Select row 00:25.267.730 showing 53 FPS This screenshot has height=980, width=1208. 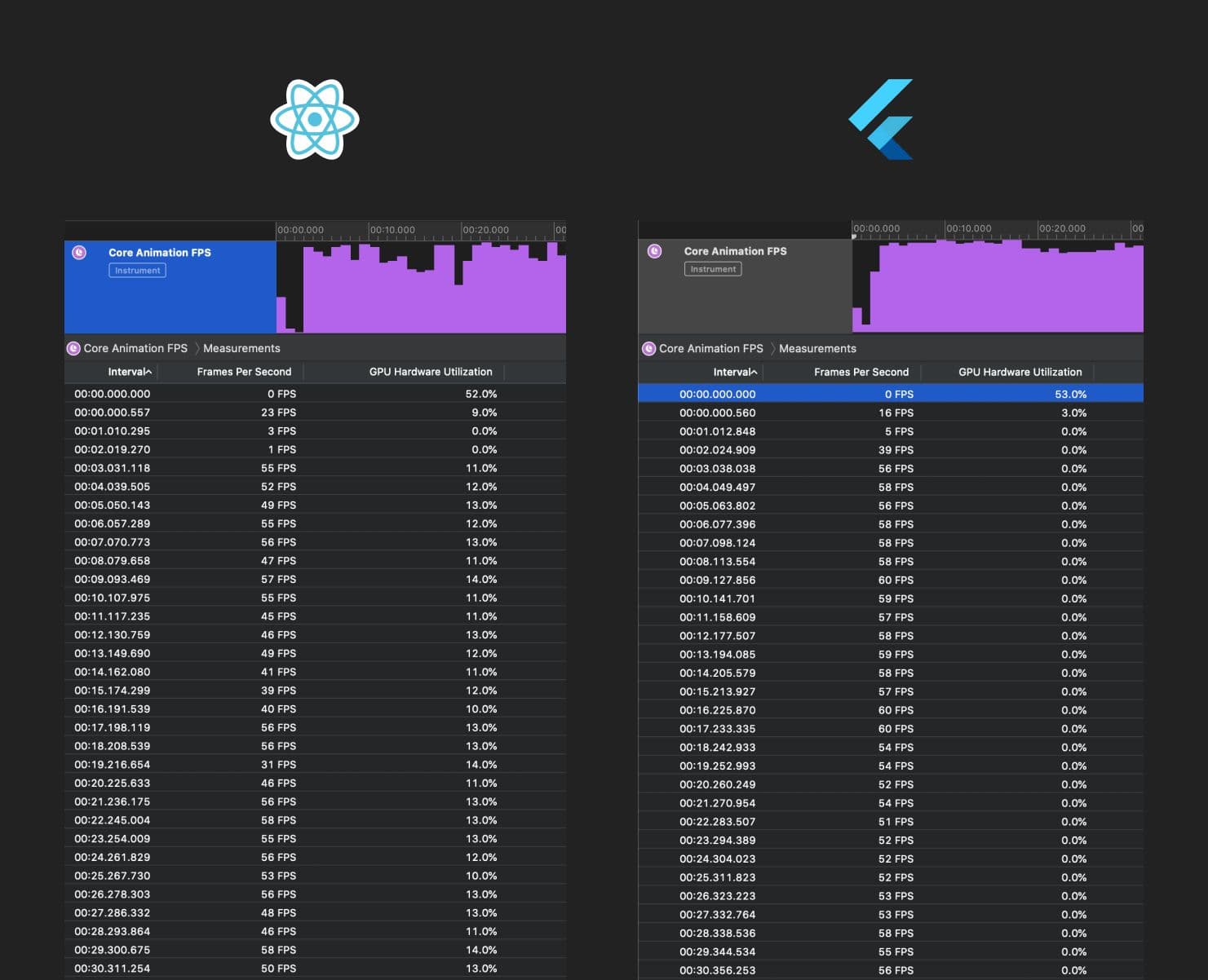pos(315,876)
